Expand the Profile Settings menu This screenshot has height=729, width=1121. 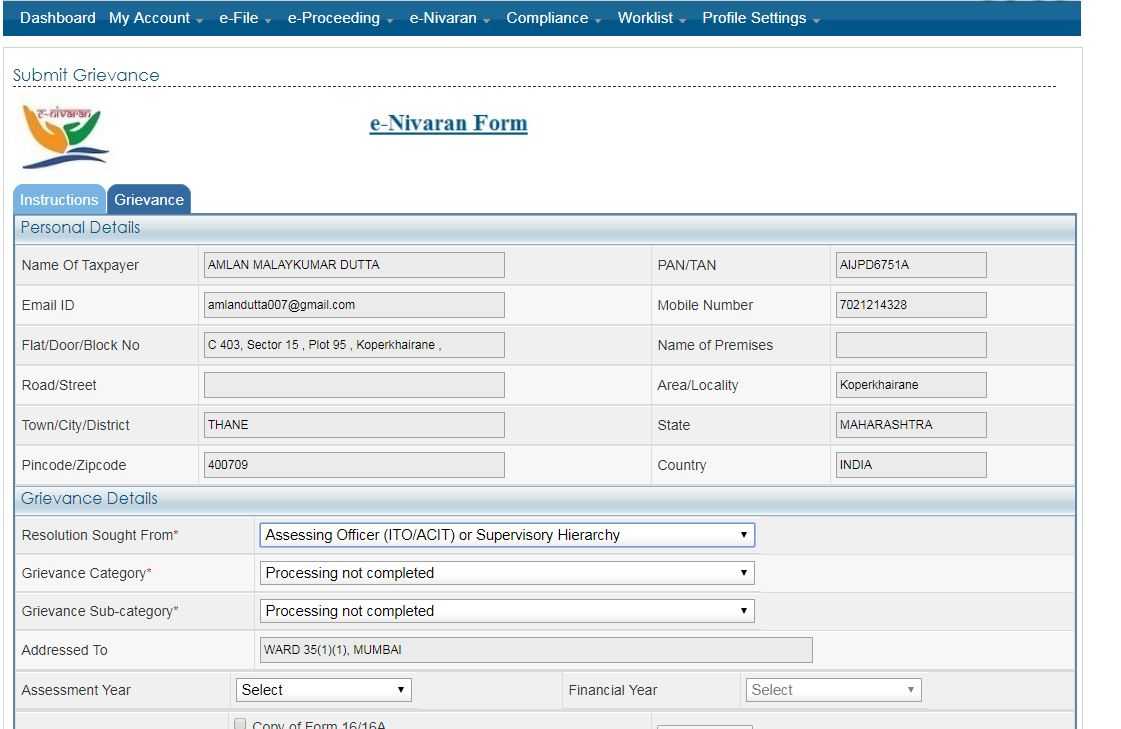click(x=760, y=18)
